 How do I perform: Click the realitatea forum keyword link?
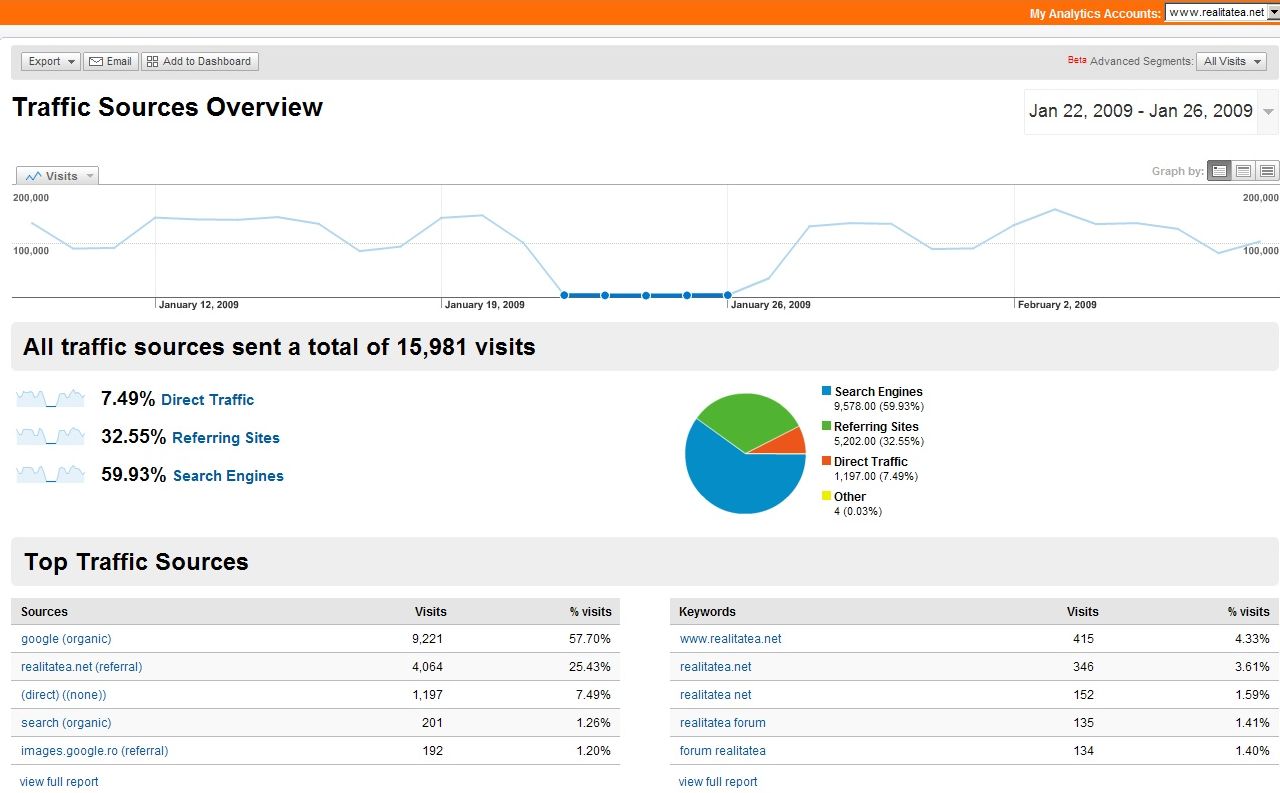(722, 723)
